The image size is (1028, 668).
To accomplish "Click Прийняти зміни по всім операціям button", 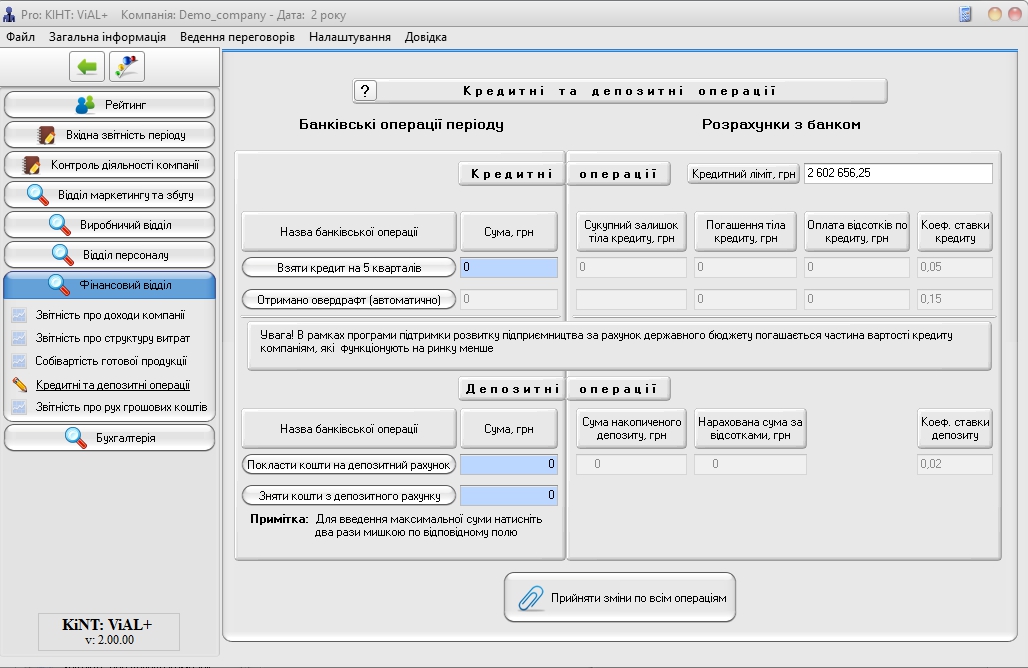I will [x=620, y=598].
